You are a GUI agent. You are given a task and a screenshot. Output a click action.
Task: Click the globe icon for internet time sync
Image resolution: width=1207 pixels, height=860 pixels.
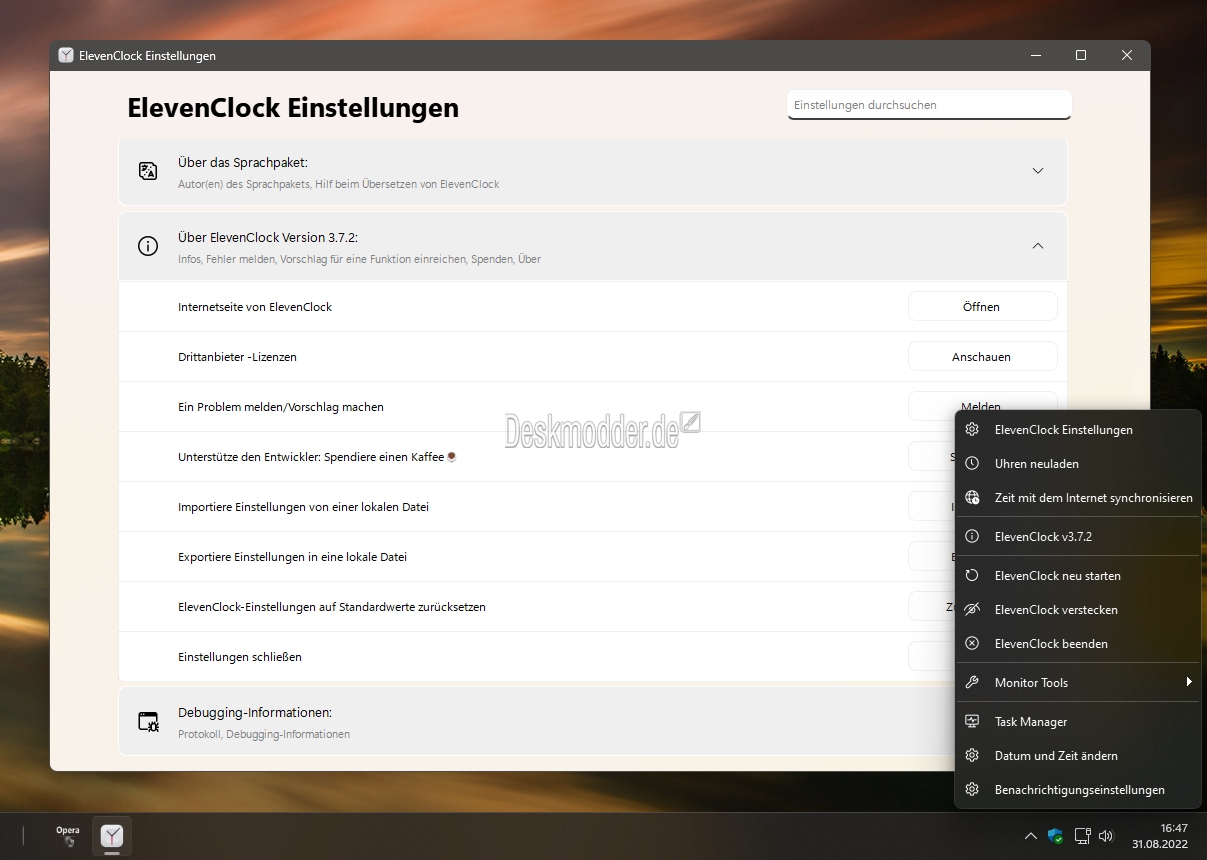click(x=972, y=498)
